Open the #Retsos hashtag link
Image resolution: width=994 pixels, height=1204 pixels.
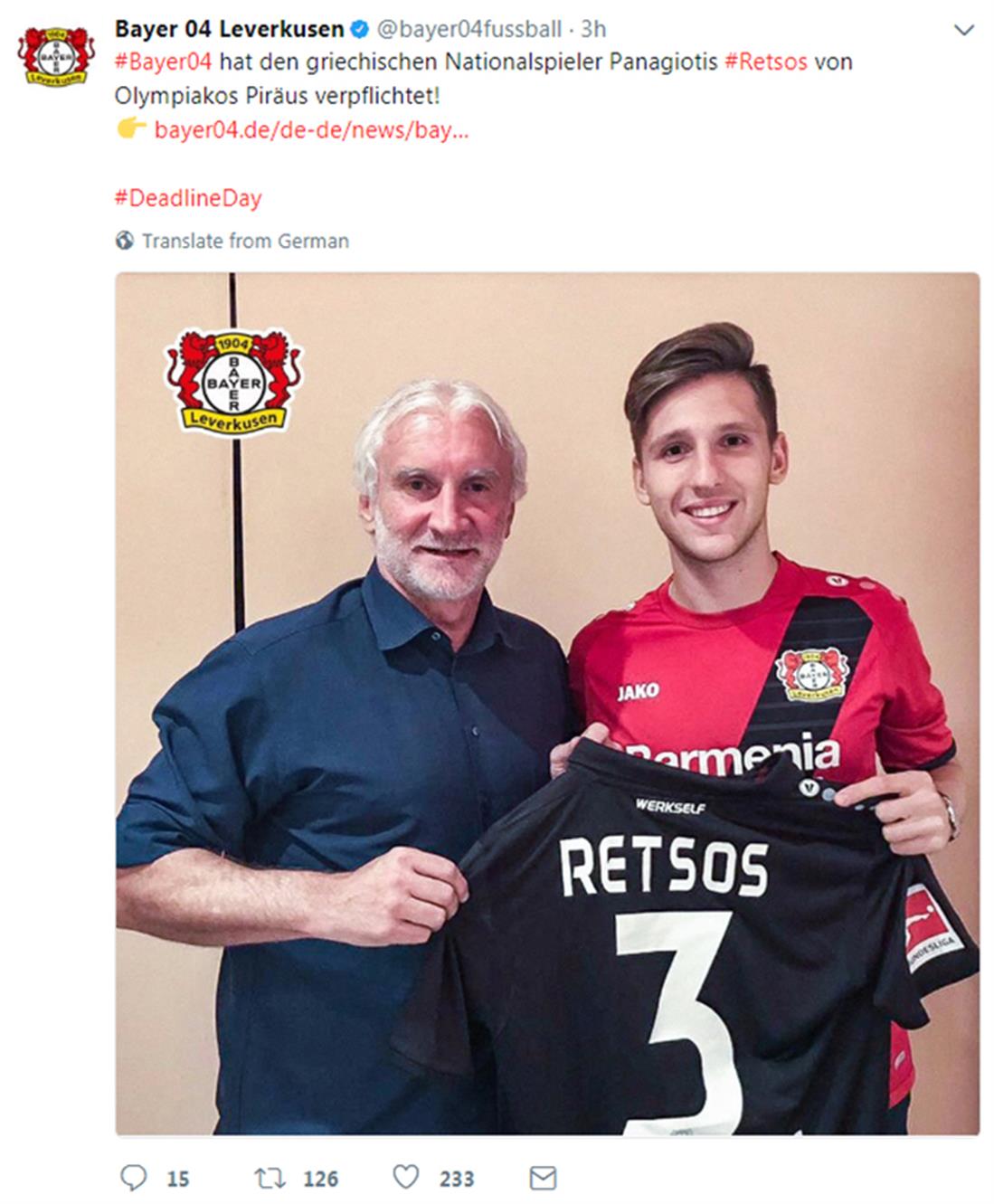[x=766, y=62]
